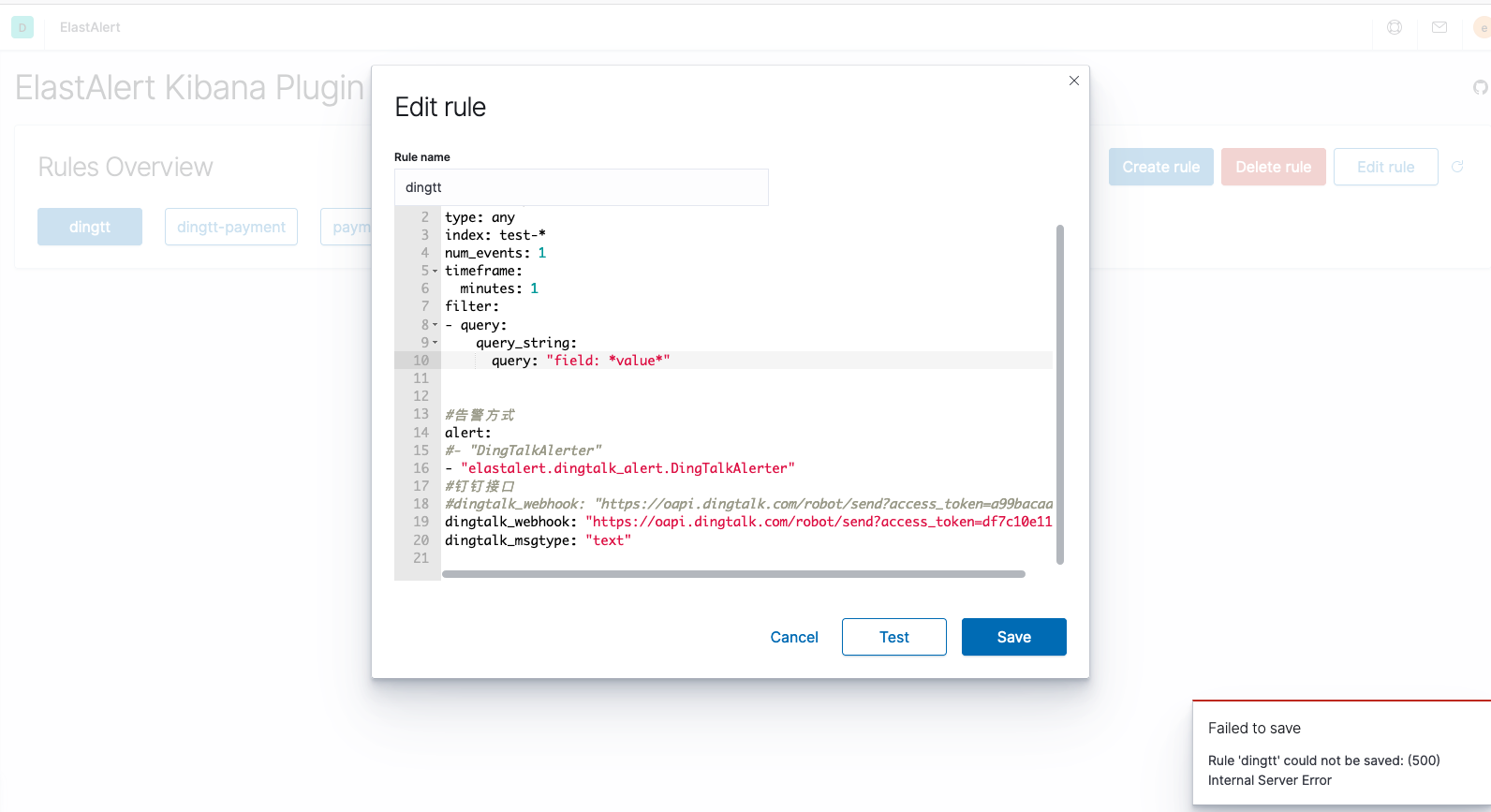1491x812 pixels.
Task: Click the 'alert:' line in editor
Action: pos(468,433)
